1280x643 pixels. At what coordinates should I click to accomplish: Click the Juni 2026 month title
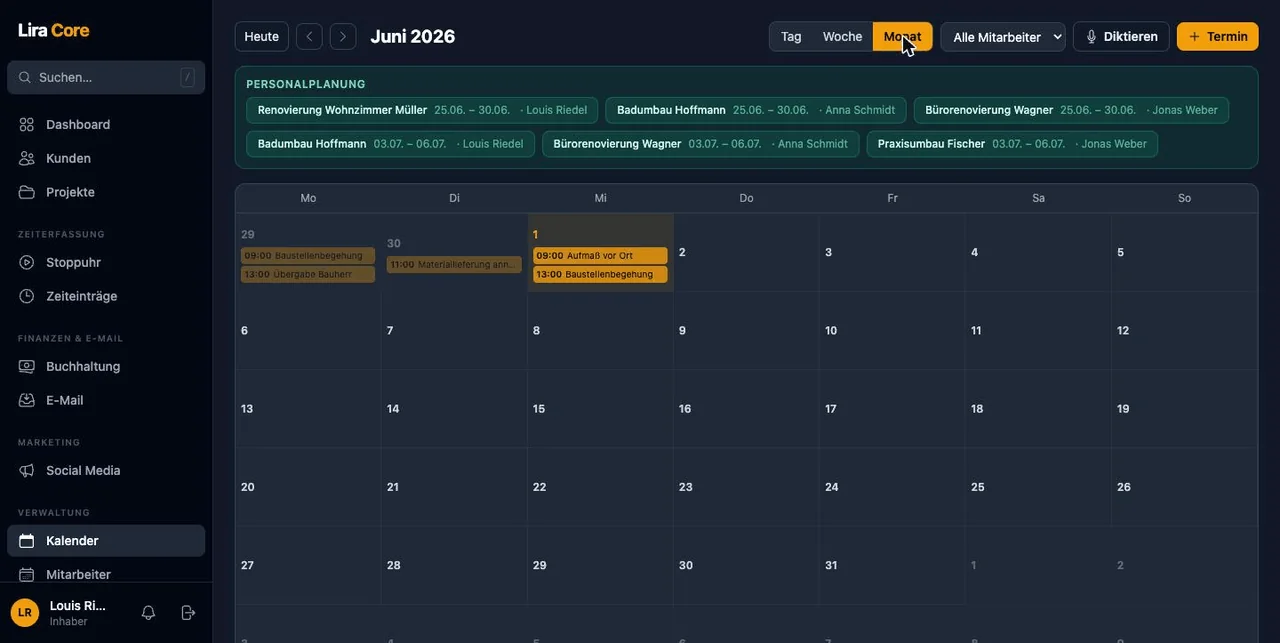click(413, 37)
